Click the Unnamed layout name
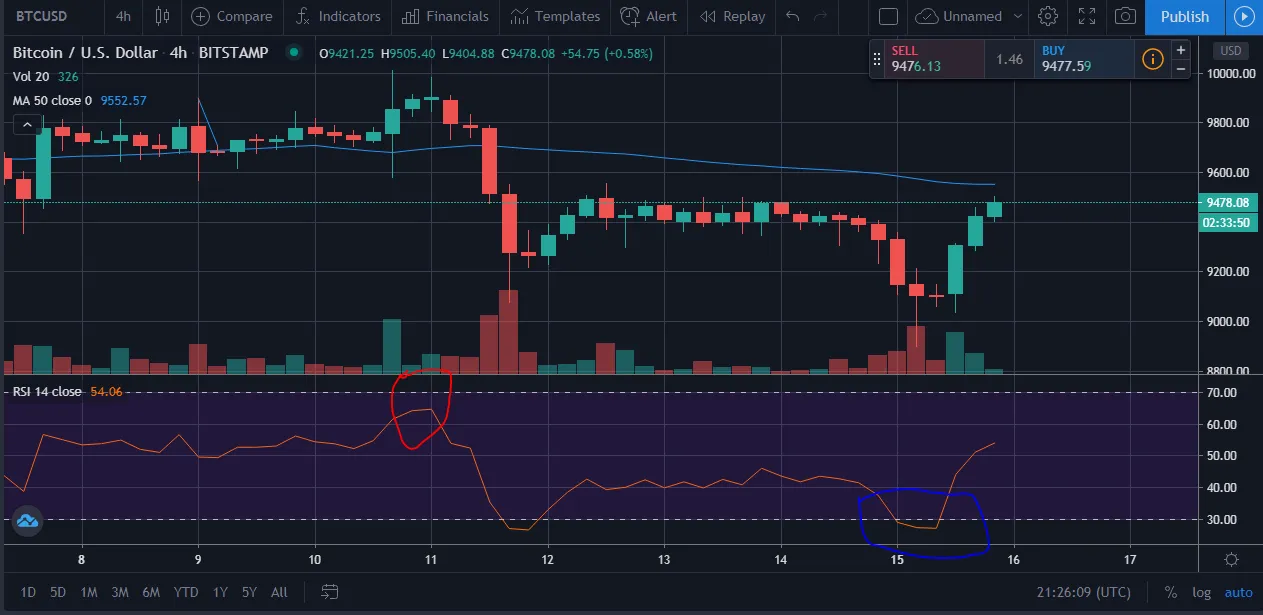This screenshot has width=1263, height=615. coord(973,16)
